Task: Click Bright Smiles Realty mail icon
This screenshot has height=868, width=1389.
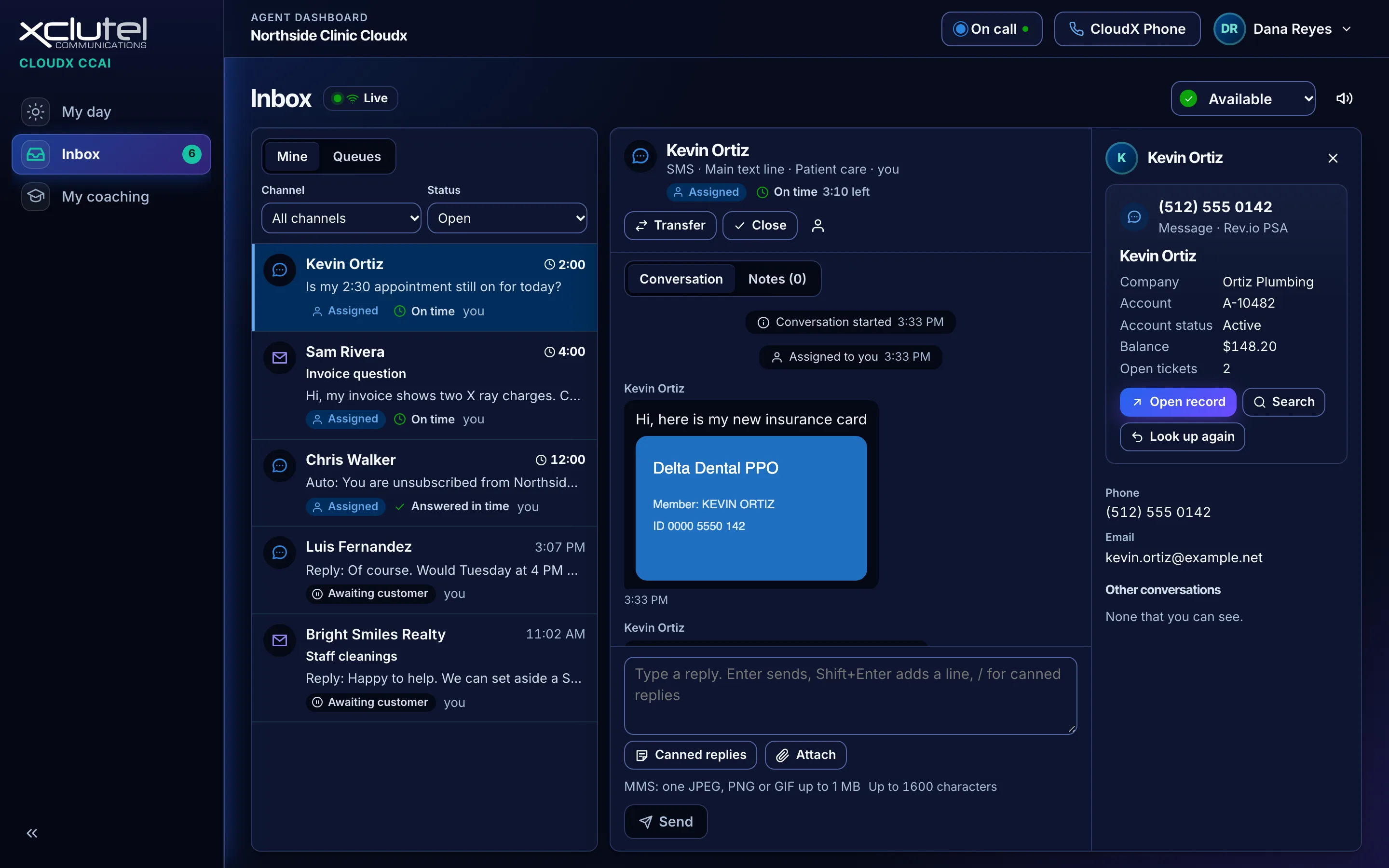Action: click(x=280, y=640)
